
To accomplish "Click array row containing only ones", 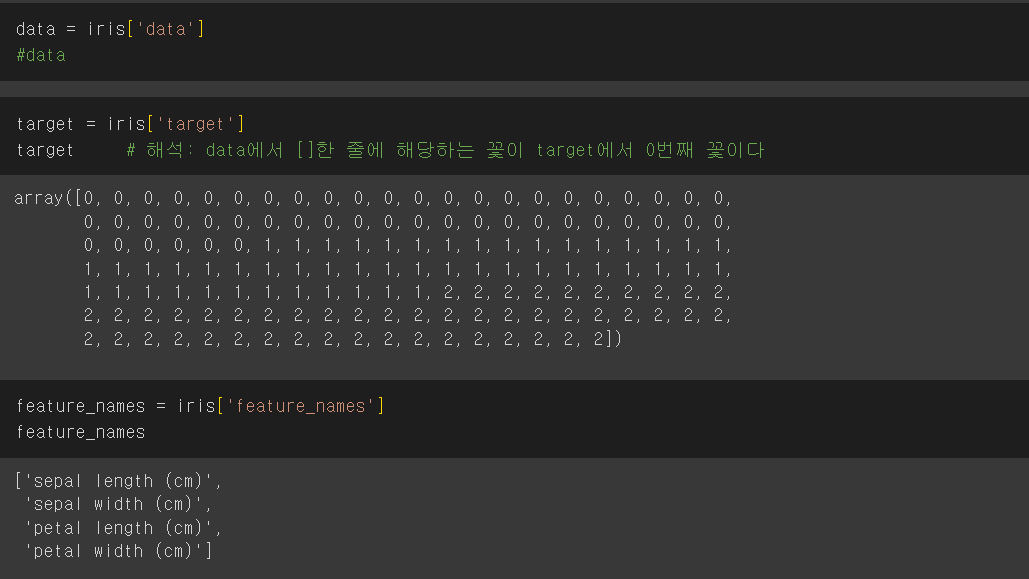I will tap(408, 269).
